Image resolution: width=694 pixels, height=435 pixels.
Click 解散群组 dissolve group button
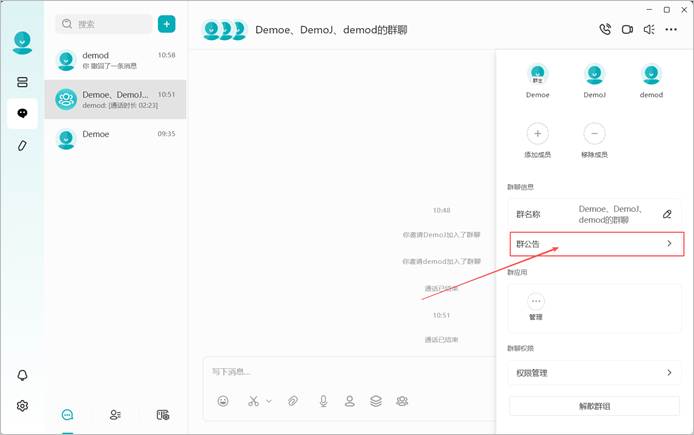tap(594, 406)
